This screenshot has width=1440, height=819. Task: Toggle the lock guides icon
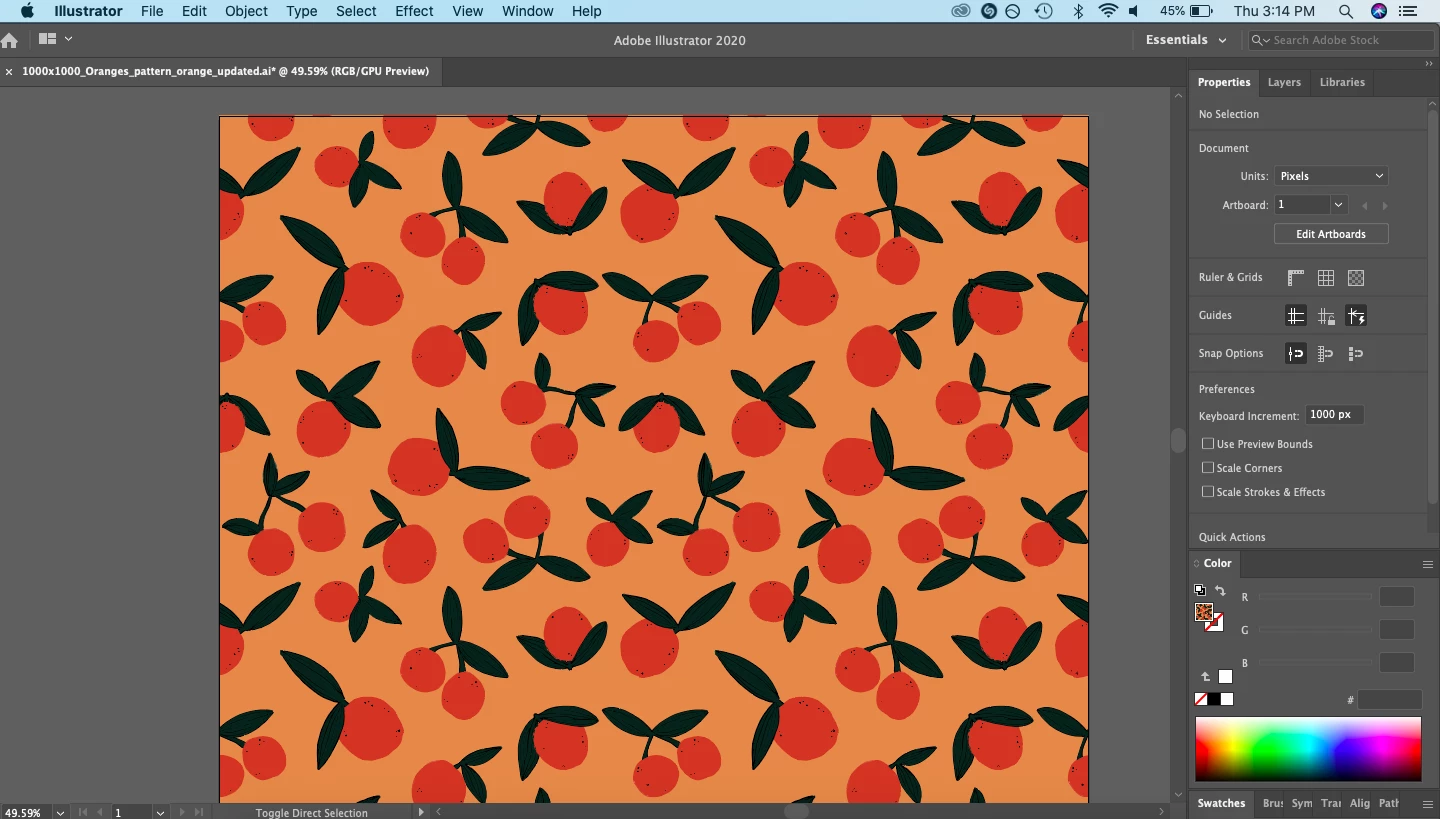coord(1326,316)
